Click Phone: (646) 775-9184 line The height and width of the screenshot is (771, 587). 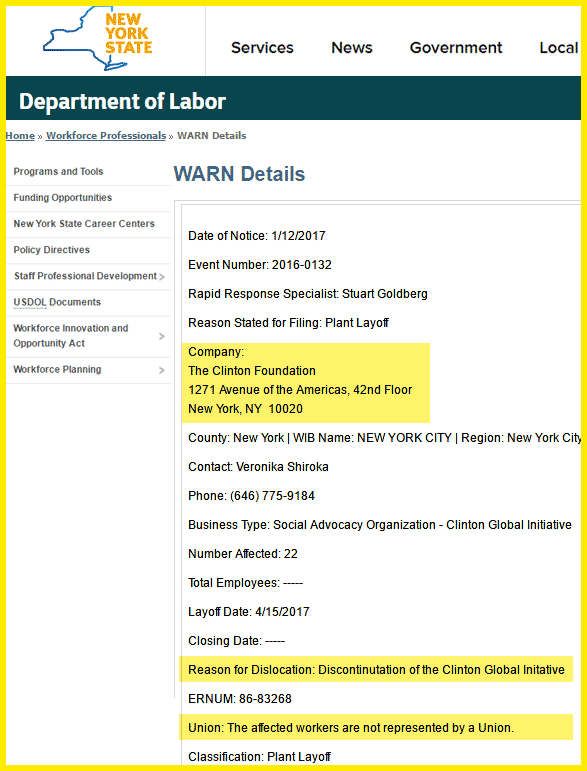point(251,496)
